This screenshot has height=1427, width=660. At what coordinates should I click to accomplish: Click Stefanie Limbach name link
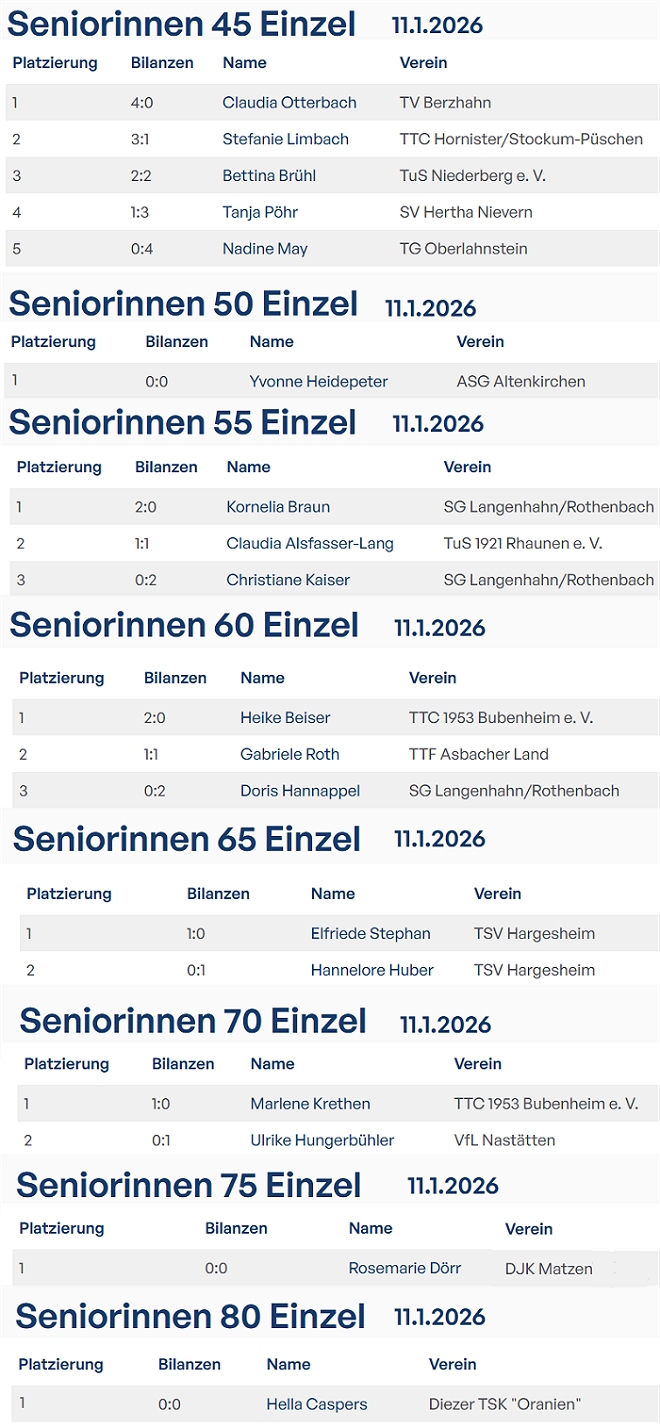[x=285, y=139]
